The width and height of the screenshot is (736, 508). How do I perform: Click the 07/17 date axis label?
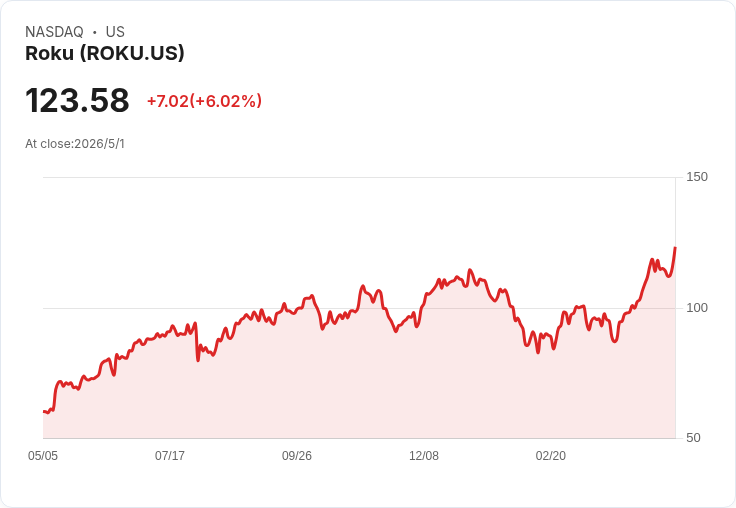(170, 456)
